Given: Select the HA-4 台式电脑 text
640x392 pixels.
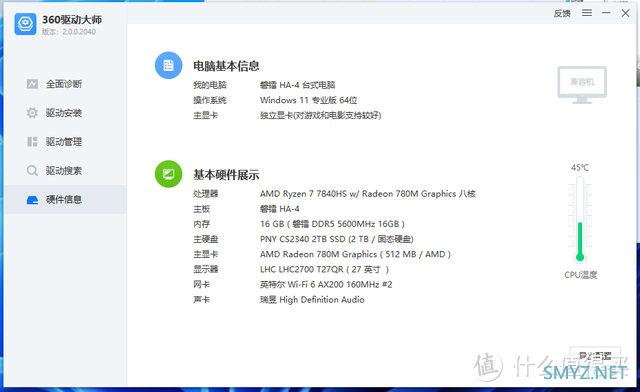Looking at the screenshot, I should (x=298, y=85).
